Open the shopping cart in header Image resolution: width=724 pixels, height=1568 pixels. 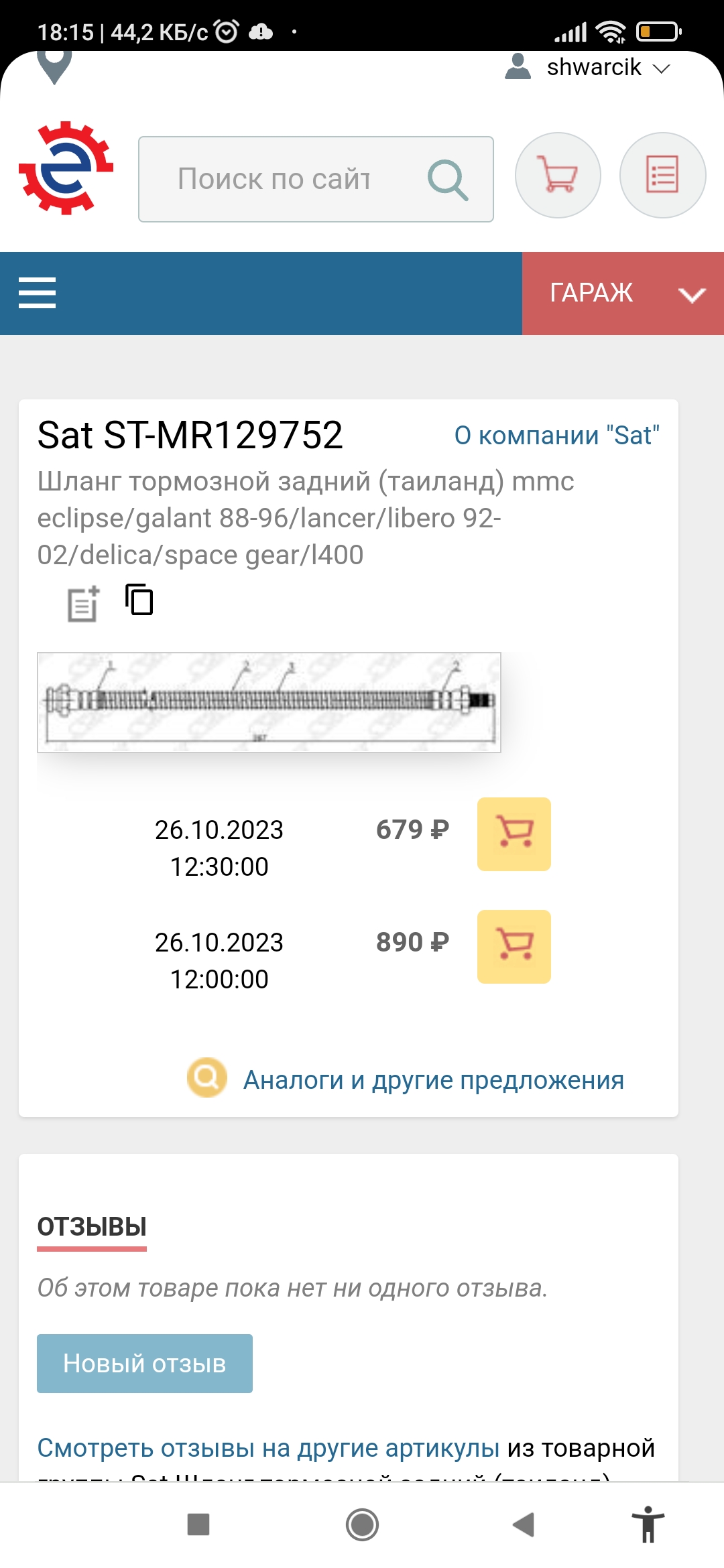[x=558, y=176]
